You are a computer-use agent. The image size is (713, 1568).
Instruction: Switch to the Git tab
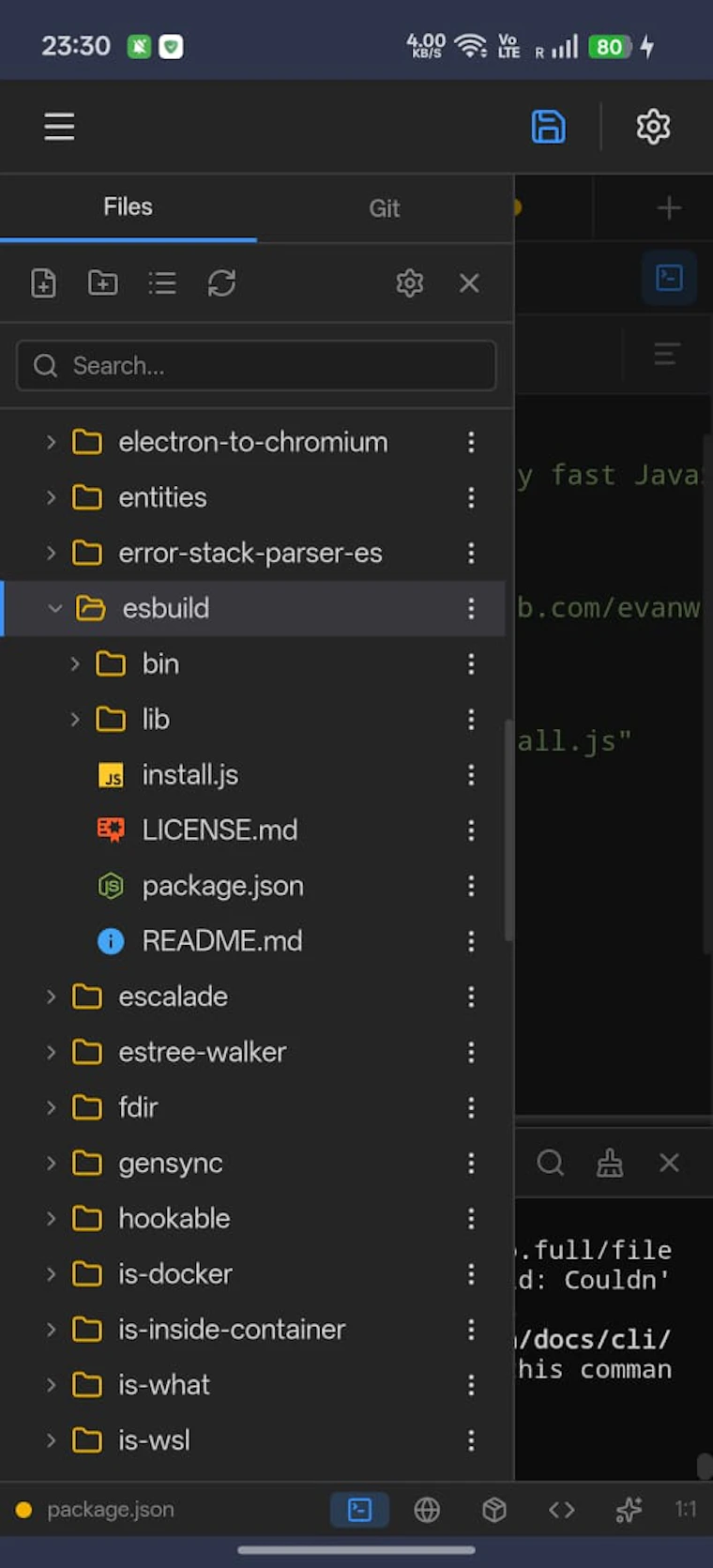385,207
